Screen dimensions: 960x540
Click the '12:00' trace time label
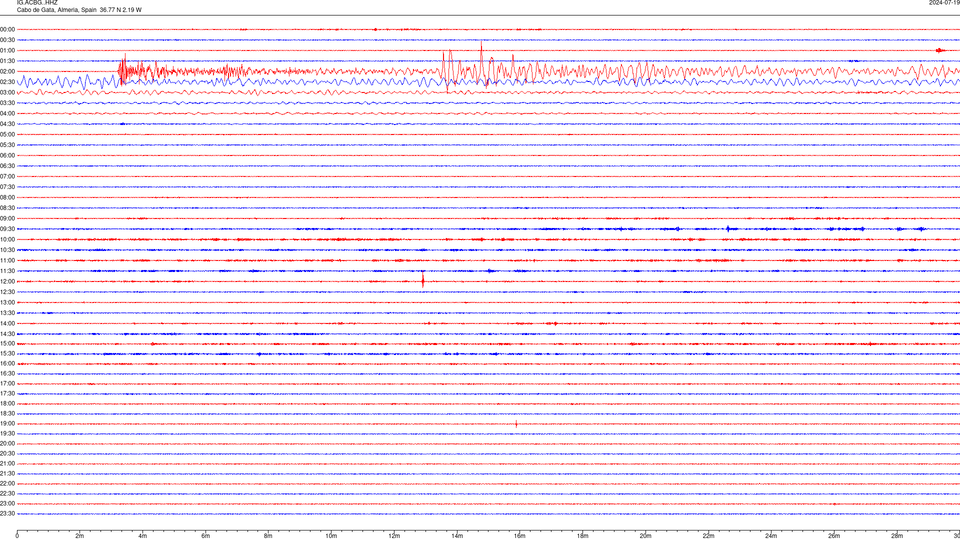pyautogui.click(x=7, y=282)
